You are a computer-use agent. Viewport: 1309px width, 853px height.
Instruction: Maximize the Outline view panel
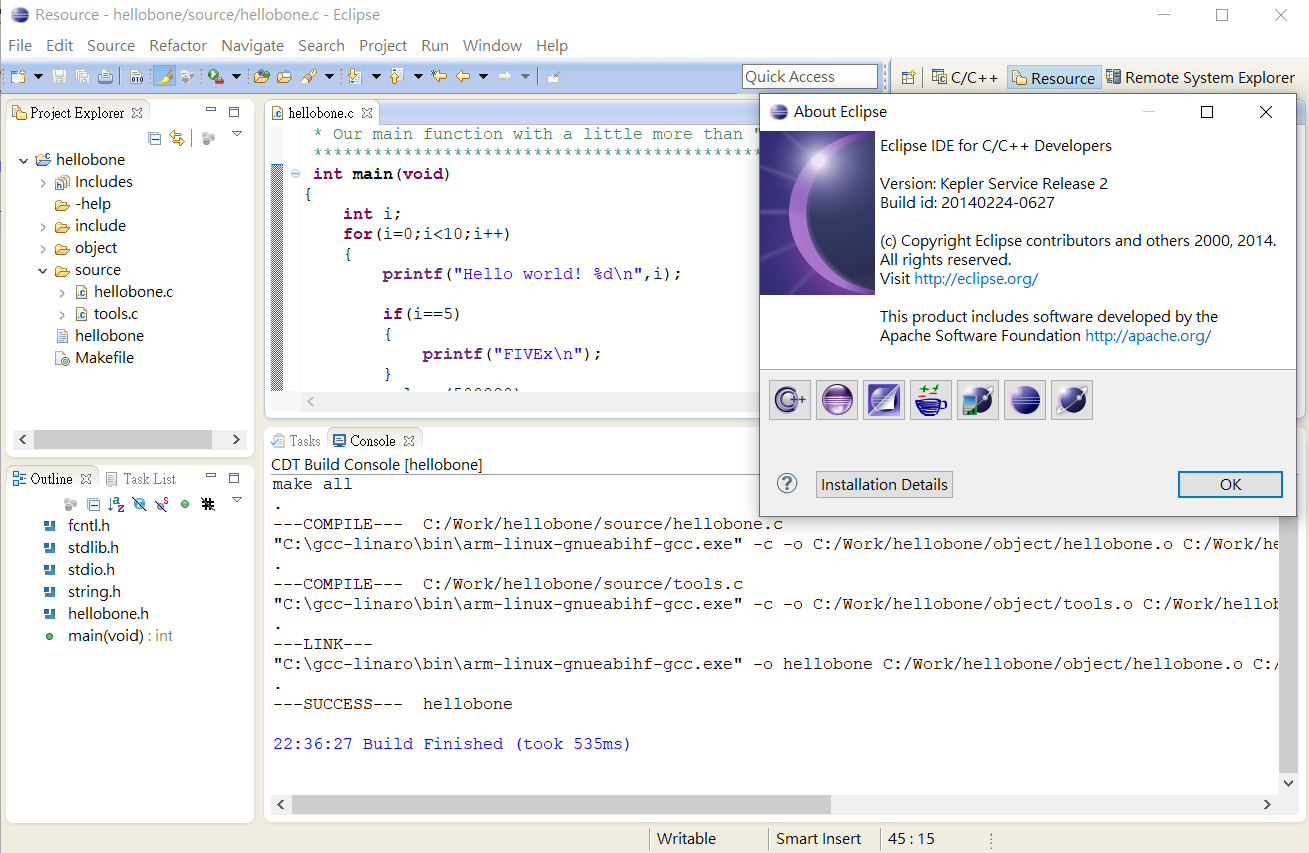[234, 478]
